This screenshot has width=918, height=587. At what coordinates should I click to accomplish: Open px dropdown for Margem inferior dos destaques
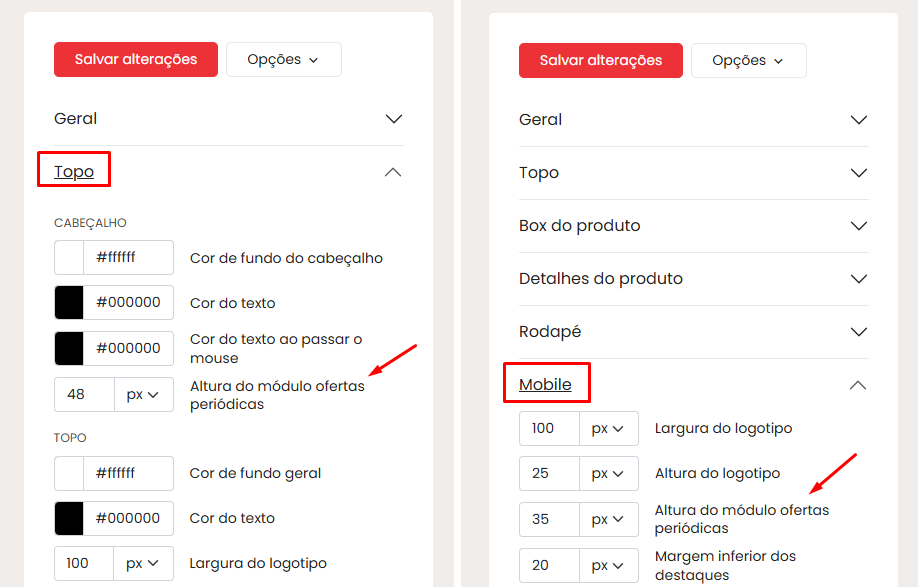click(608, 565)
